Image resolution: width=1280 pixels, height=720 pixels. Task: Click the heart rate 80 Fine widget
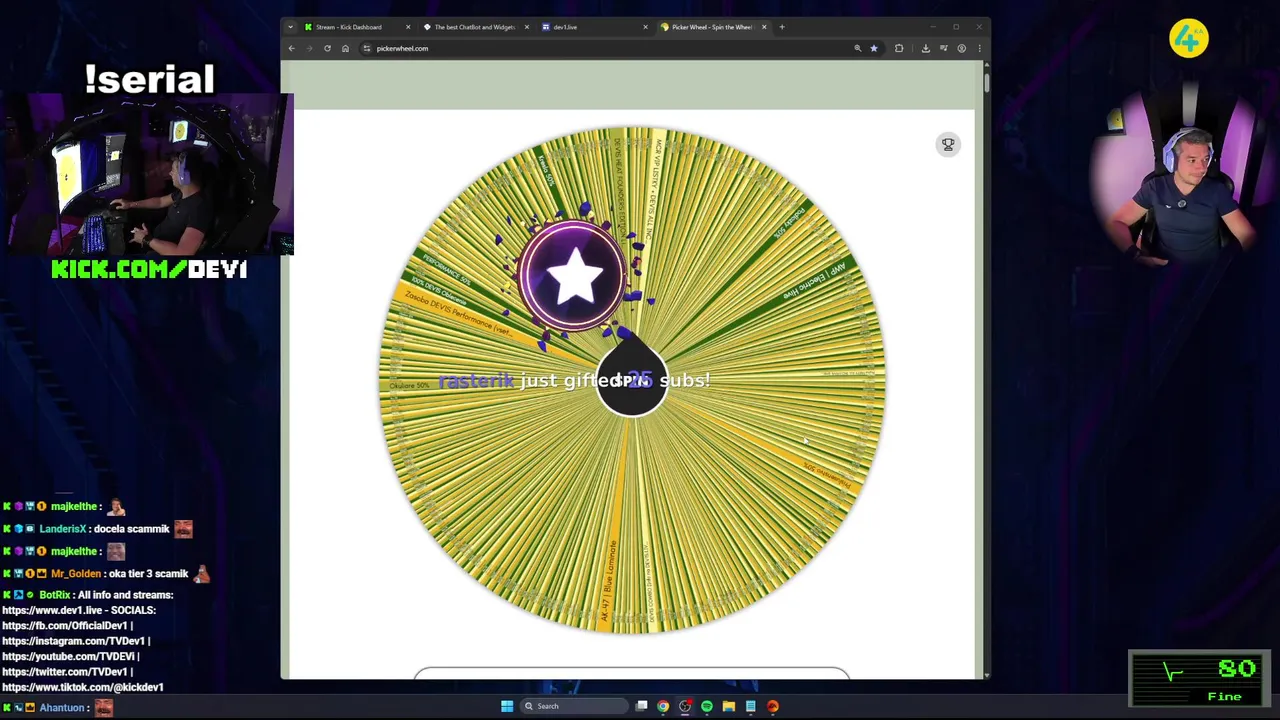point(1200,679)
